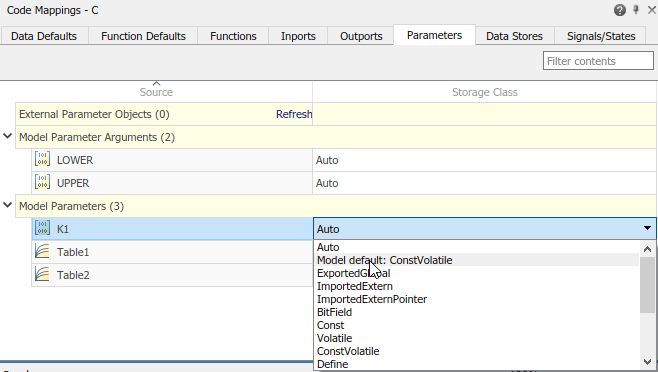This screenshot has width=658, height=372.
Task: Choose Volatile storage class
Action: click(x=478, y=338)
